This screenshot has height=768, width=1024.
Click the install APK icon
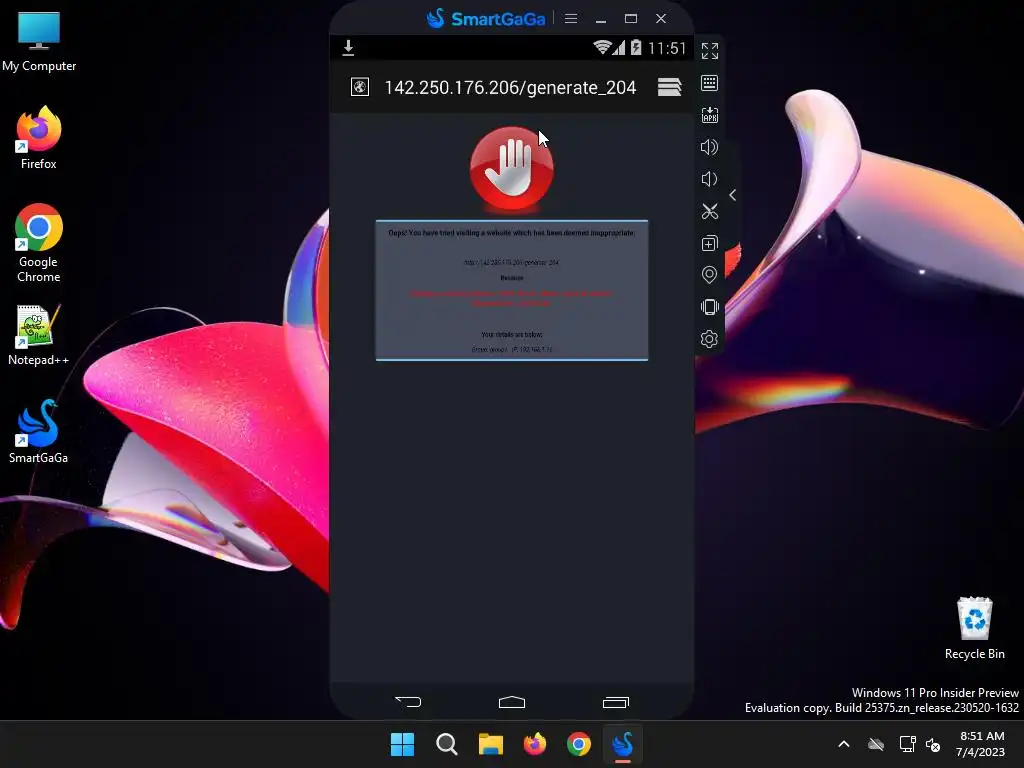point(709,115)
